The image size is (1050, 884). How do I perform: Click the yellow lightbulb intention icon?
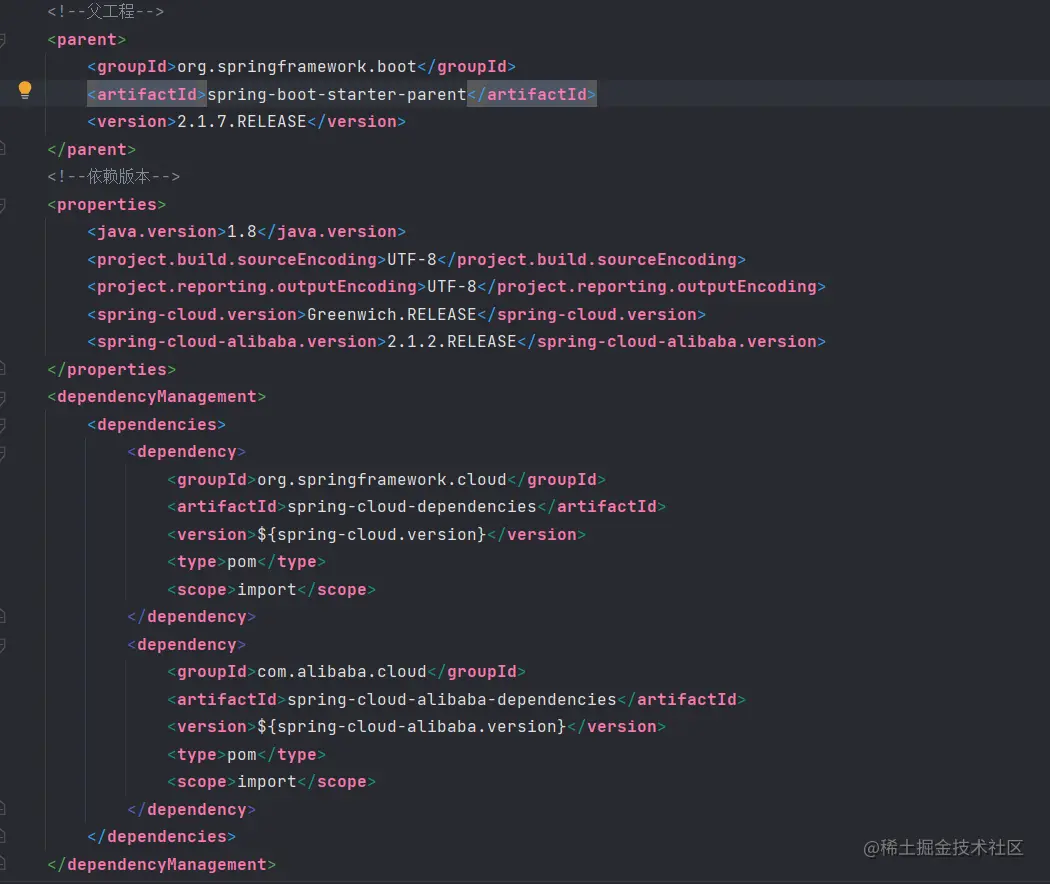[25, 90]
